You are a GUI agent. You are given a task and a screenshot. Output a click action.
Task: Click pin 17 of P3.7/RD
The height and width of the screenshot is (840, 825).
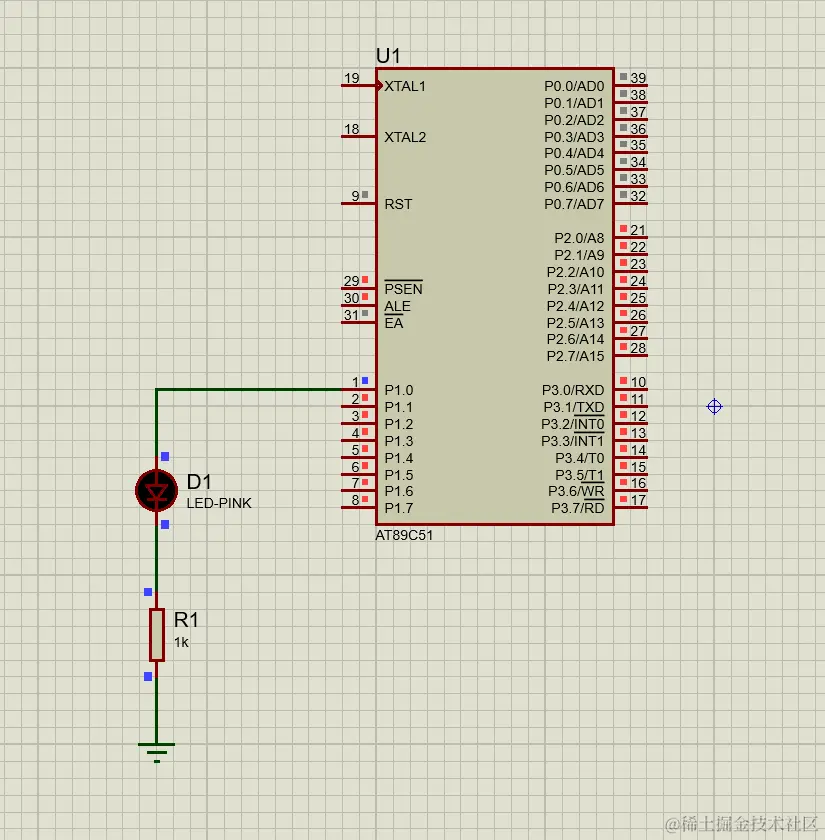631,507
